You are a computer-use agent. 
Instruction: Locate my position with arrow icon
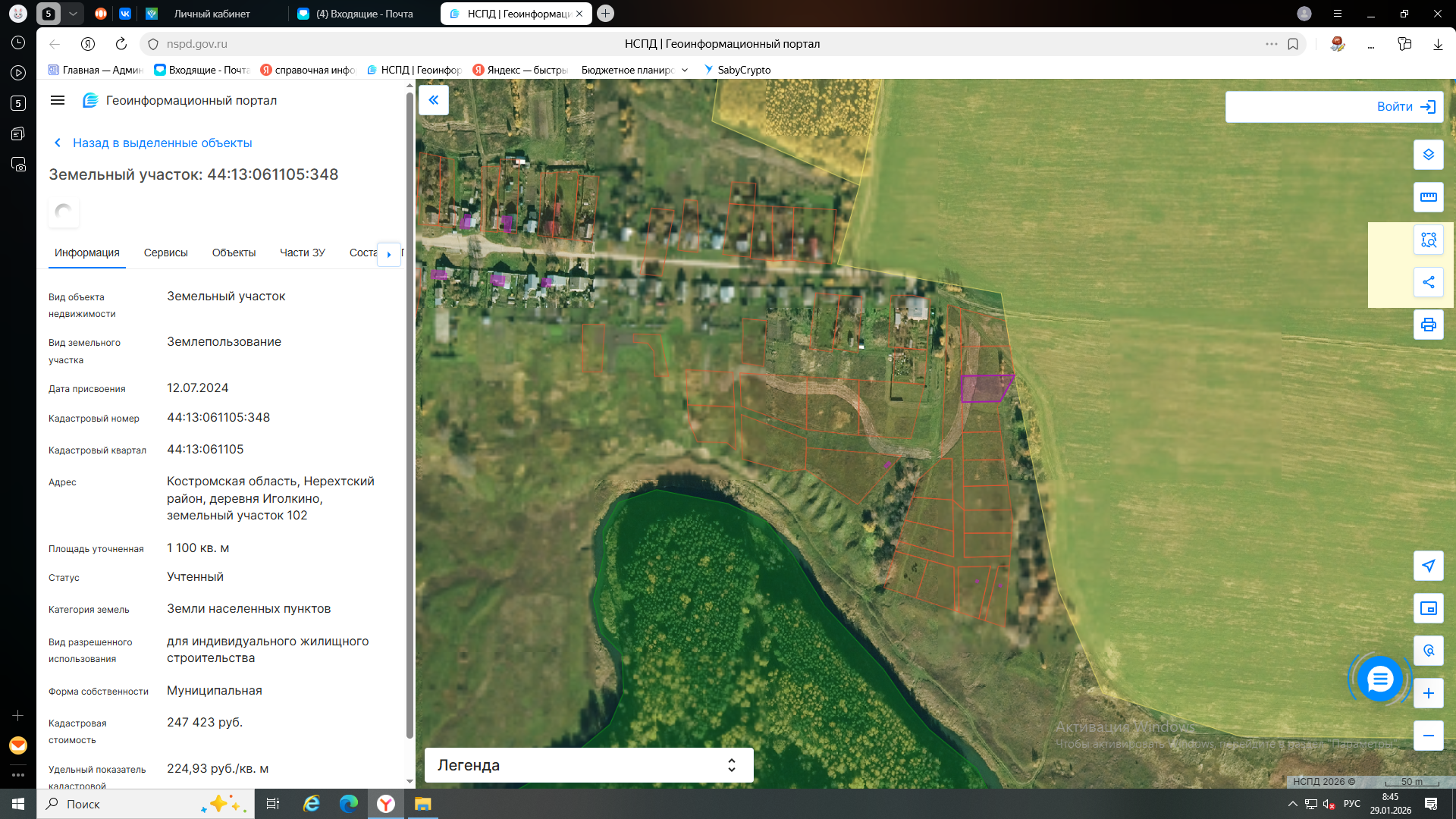(1428, 566)
